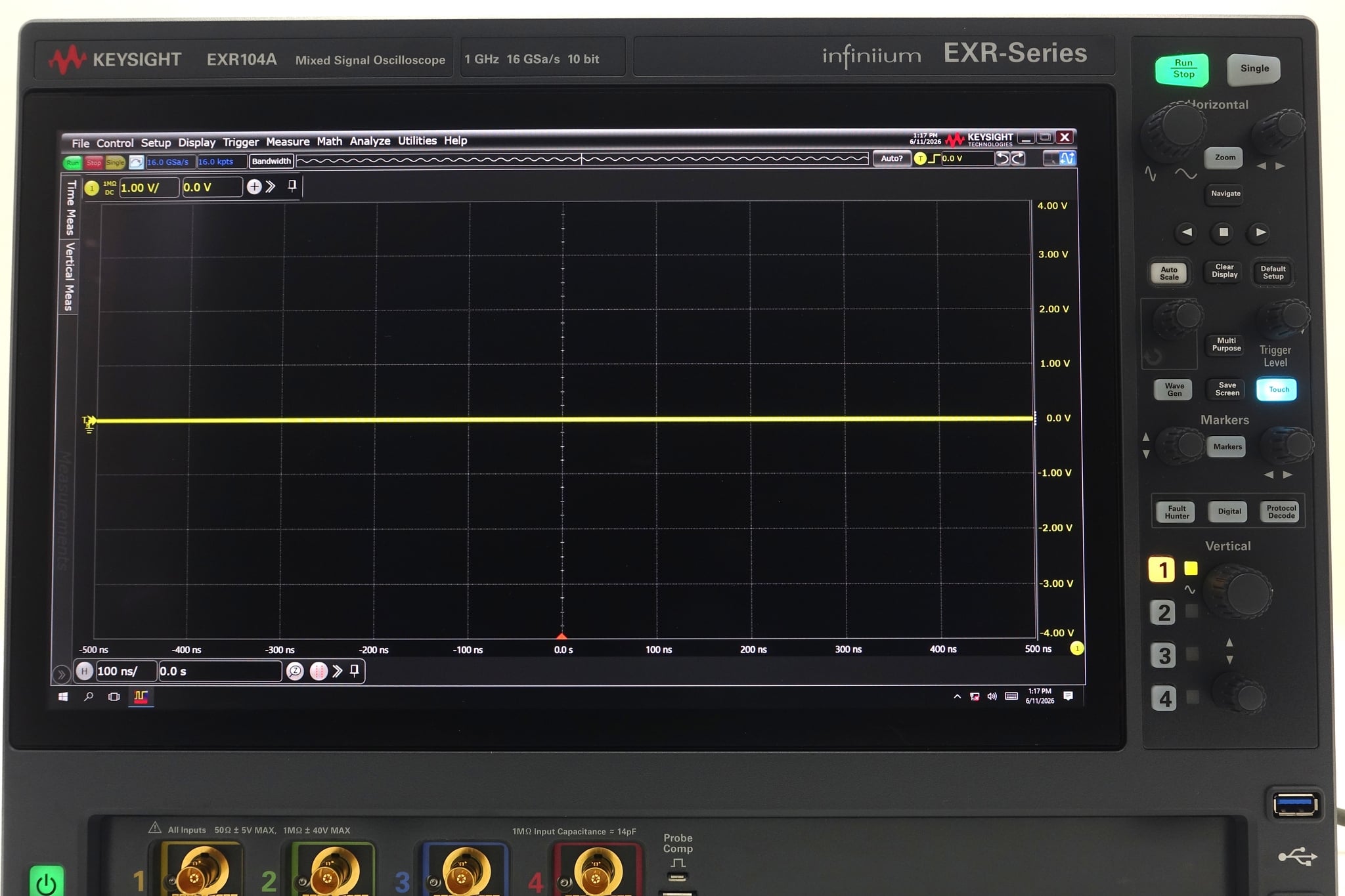The width and height of the screenshot is (1345, 896).
Task: Open the Vertical Meas side tab
Action: (69, 276)
